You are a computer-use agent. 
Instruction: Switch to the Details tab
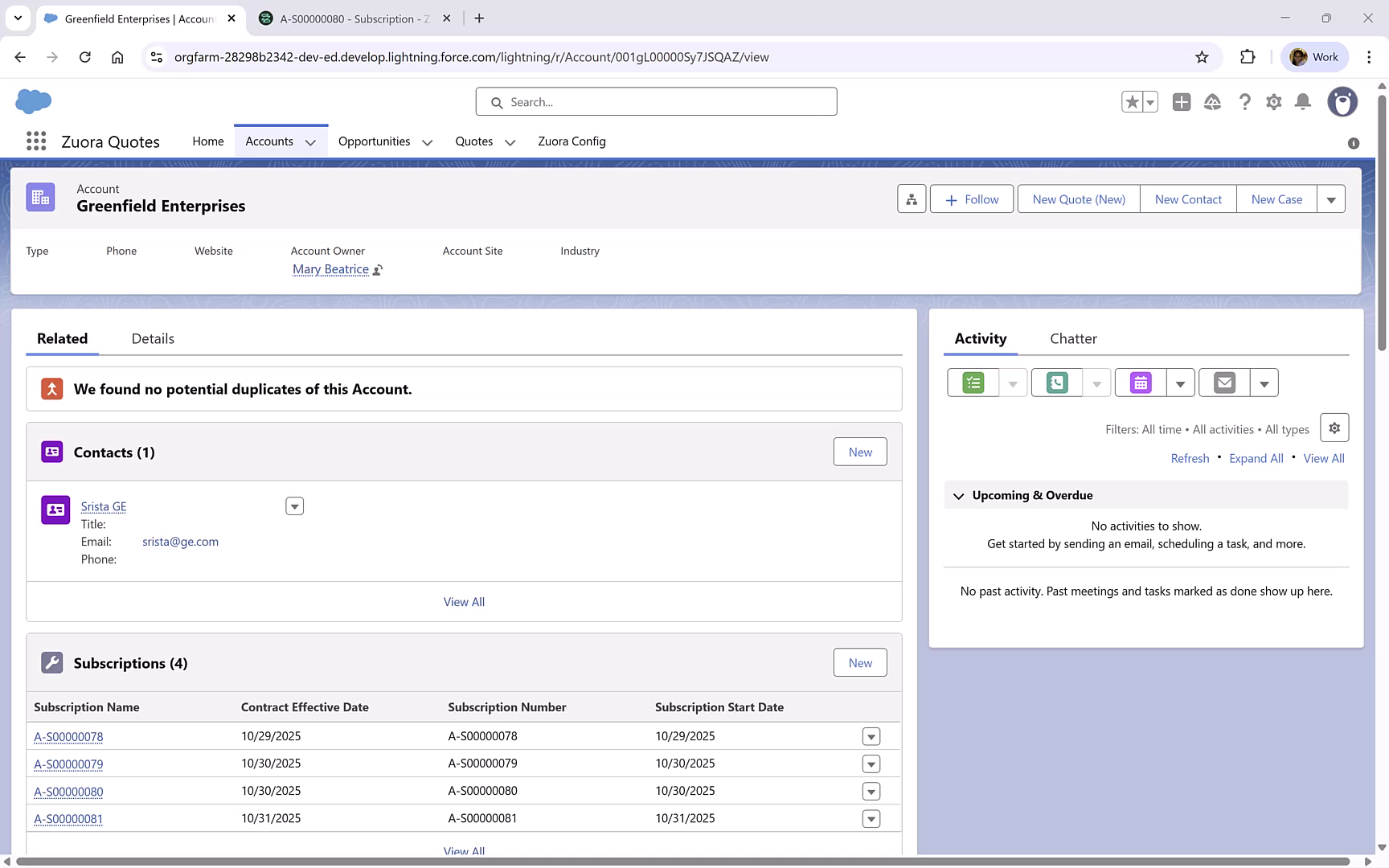tap(152, 338)
